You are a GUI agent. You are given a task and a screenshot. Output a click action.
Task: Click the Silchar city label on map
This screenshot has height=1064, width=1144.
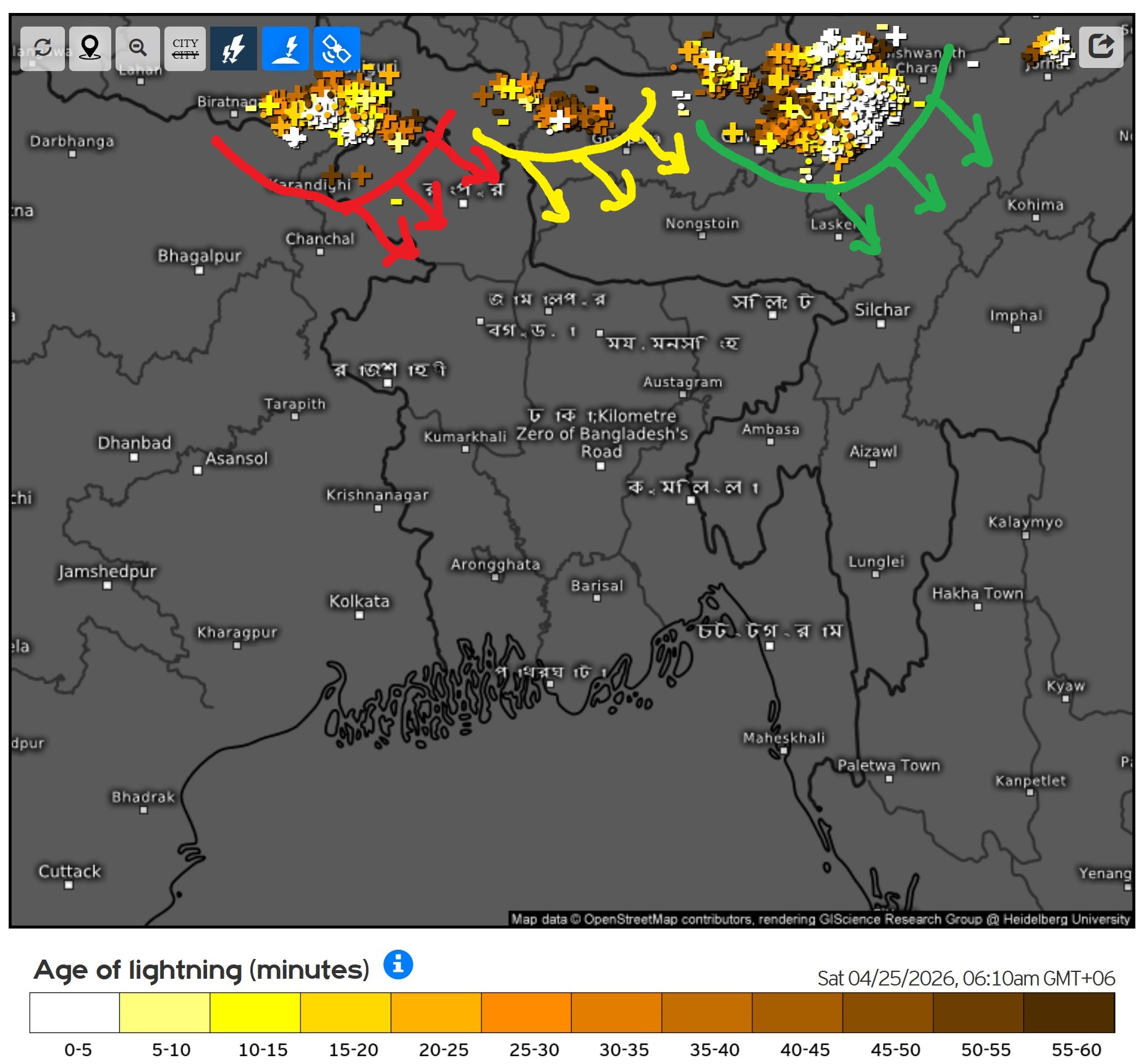tap(882, 310)
